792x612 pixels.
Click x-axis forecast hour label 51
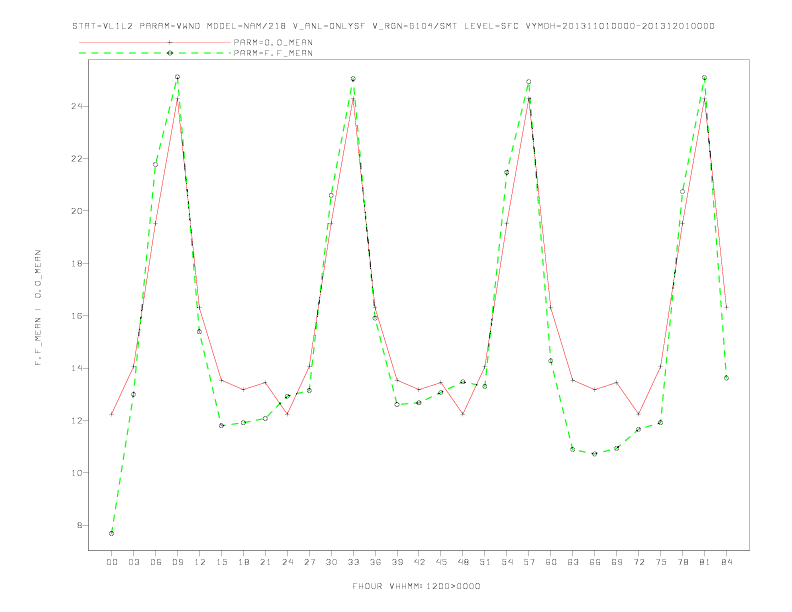tap(485, 562)
